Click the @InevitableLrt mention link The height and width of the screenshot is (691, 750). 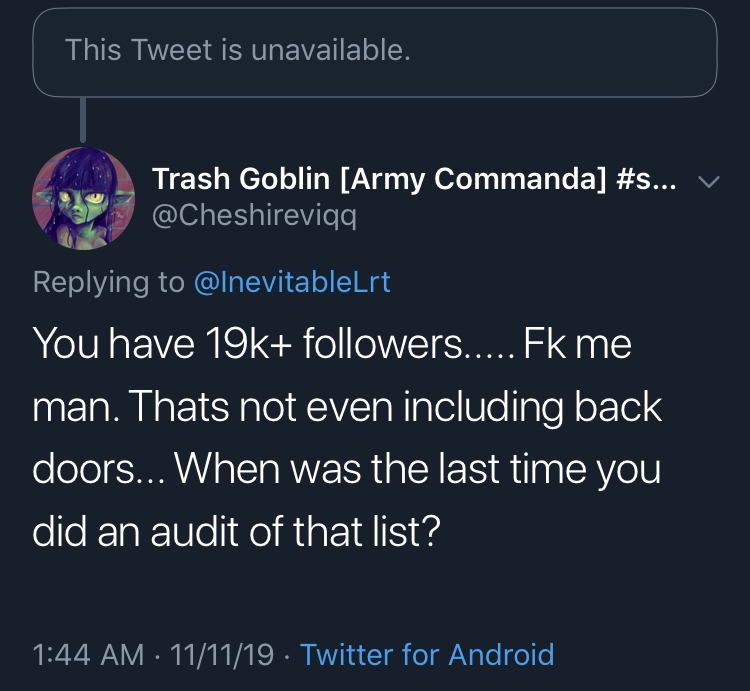[292, 282]
